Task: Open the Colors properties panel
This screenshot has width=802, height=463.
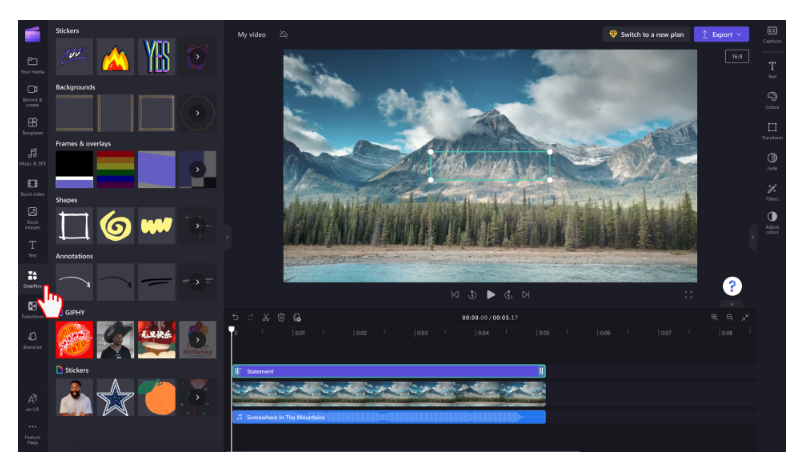Action: pos(772,100)
